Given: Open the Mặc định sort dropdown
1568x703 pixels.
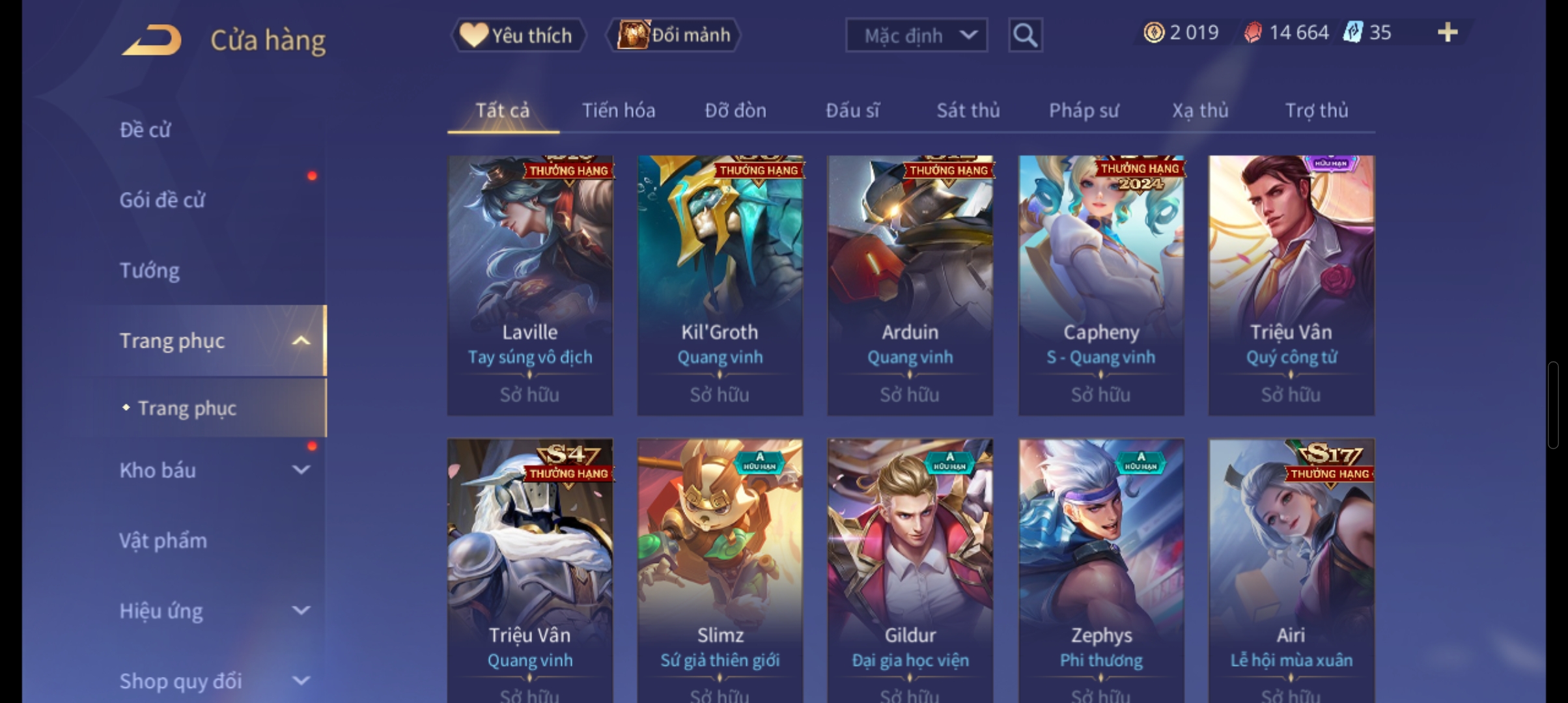Looking at the screenshot, I should click(916, 35).
